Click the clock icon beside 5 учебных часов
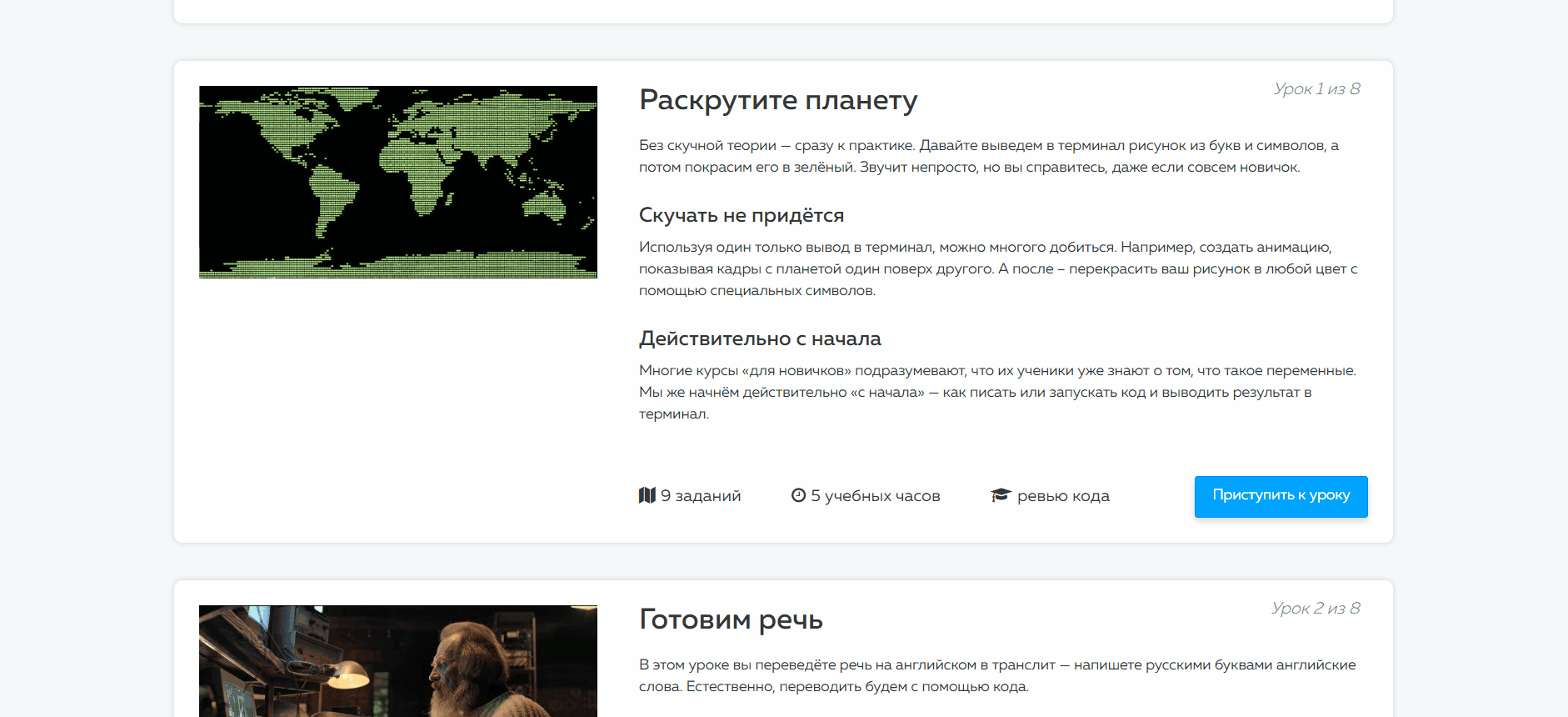This screenshot has height=717, width=1568. coord(798,495)
